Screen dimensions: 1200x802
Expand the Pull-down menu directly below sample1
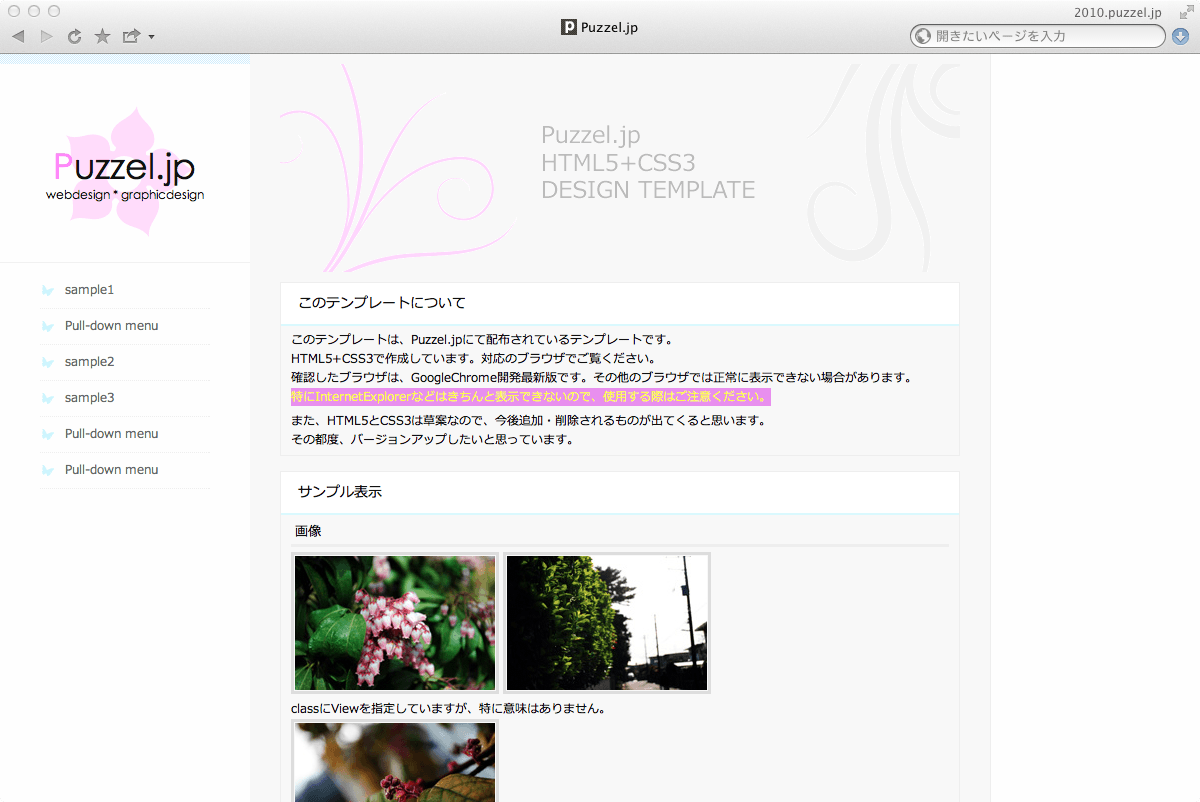pyautogui.click(x=111, y=326)
